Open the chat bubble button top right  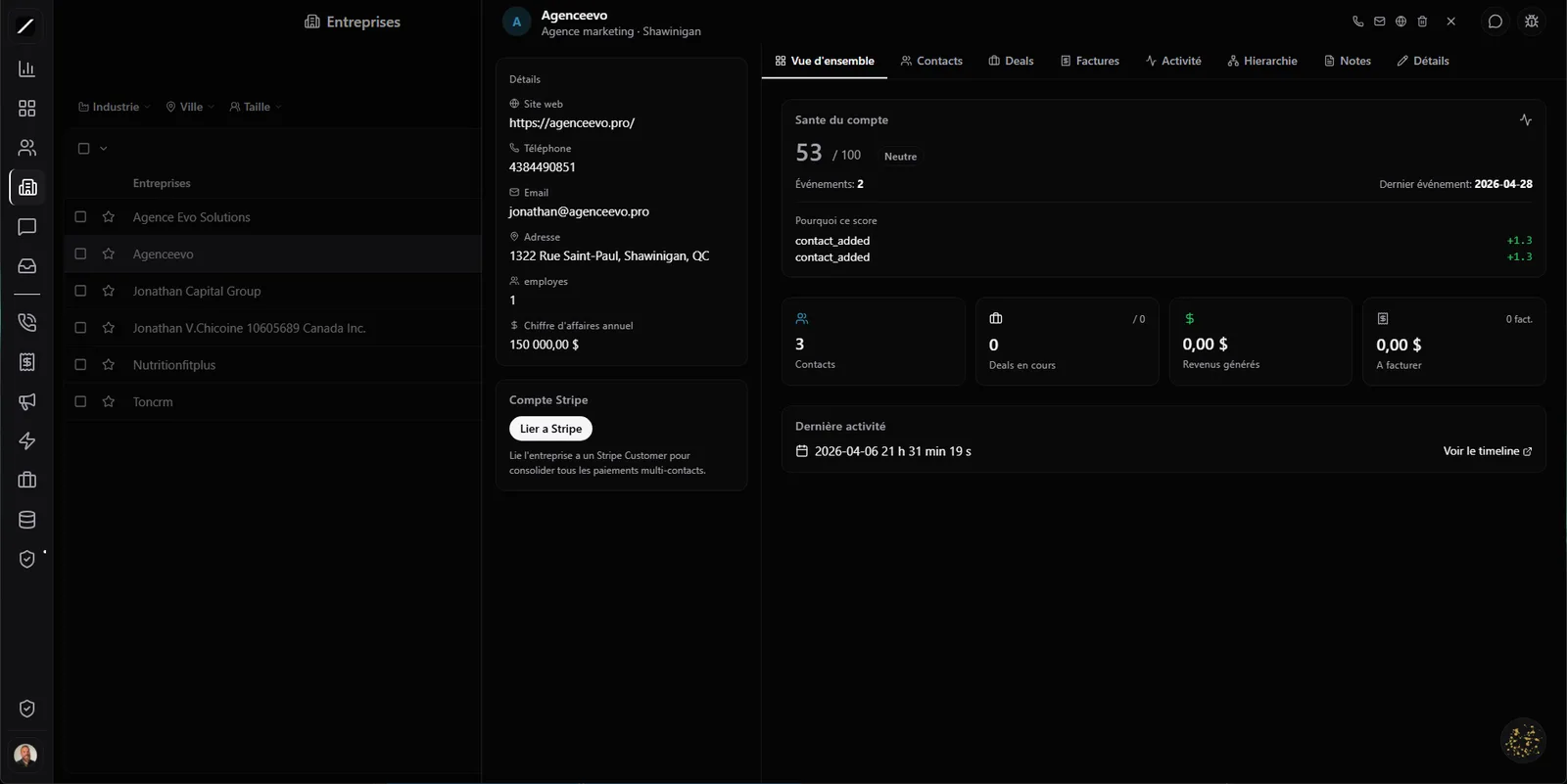1496,22
